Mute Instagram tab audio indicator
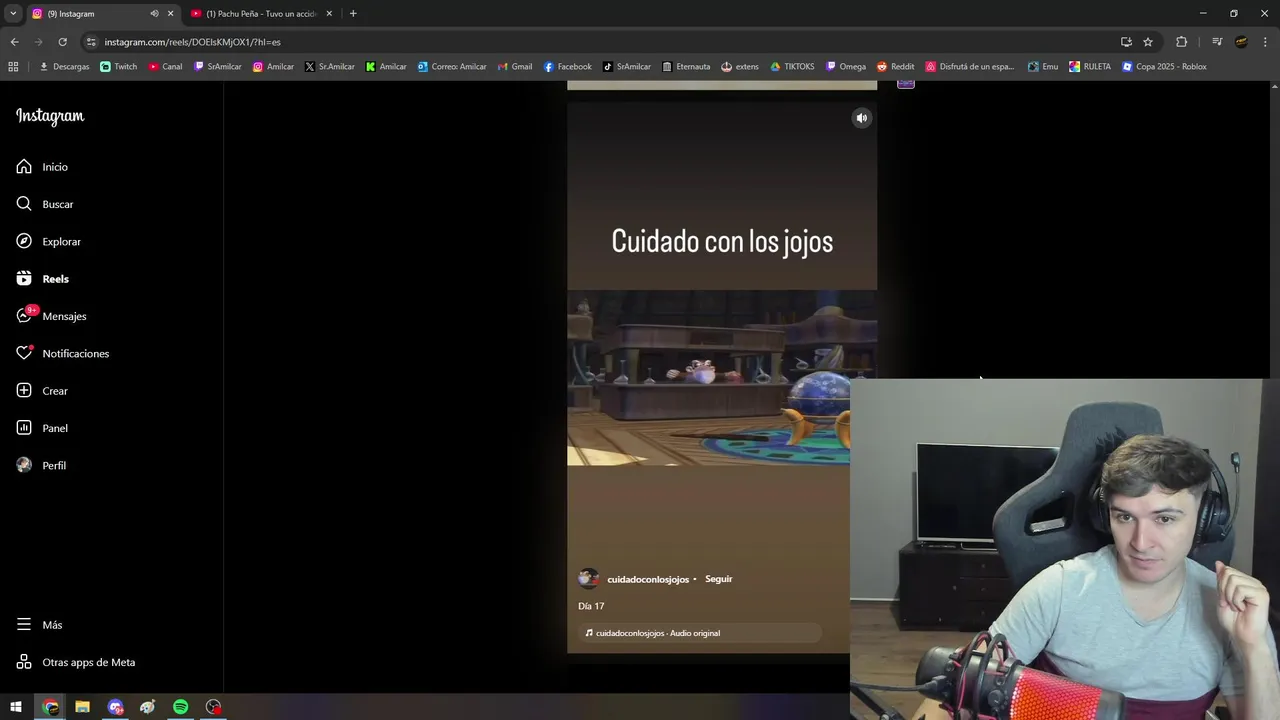 pos(154,14)
